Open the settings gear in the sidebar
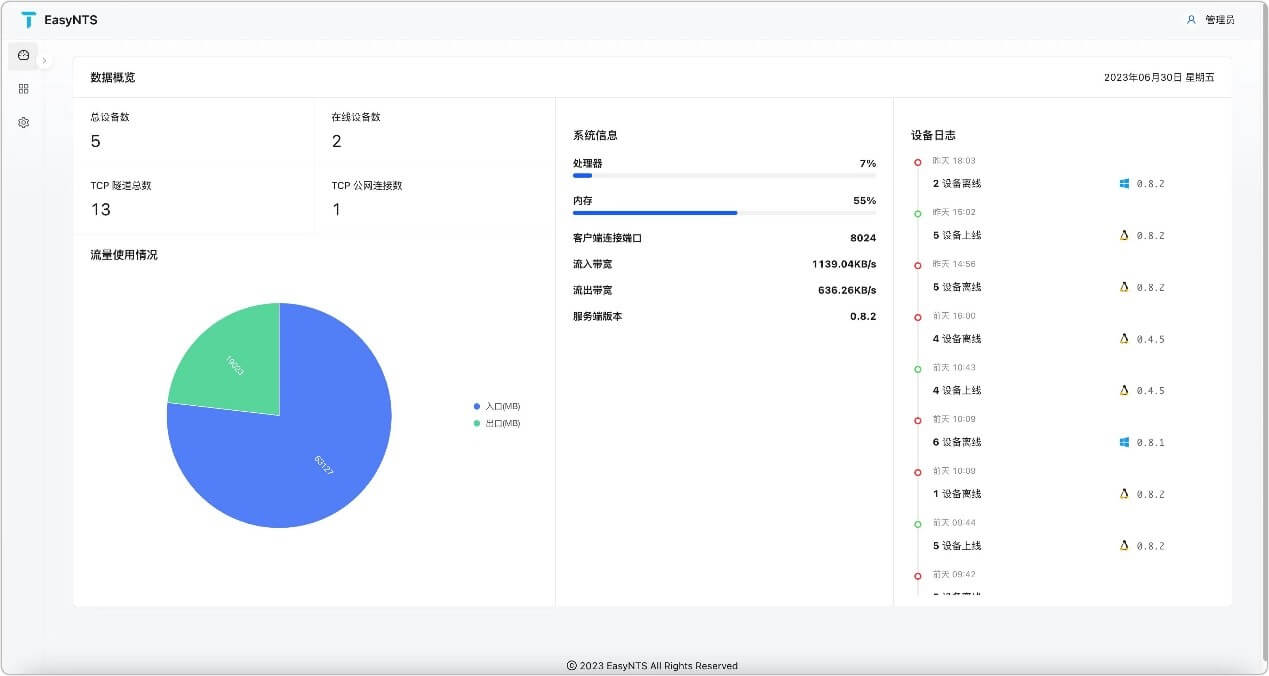Viewport: 1269px width, 676px height. [23, 122]
